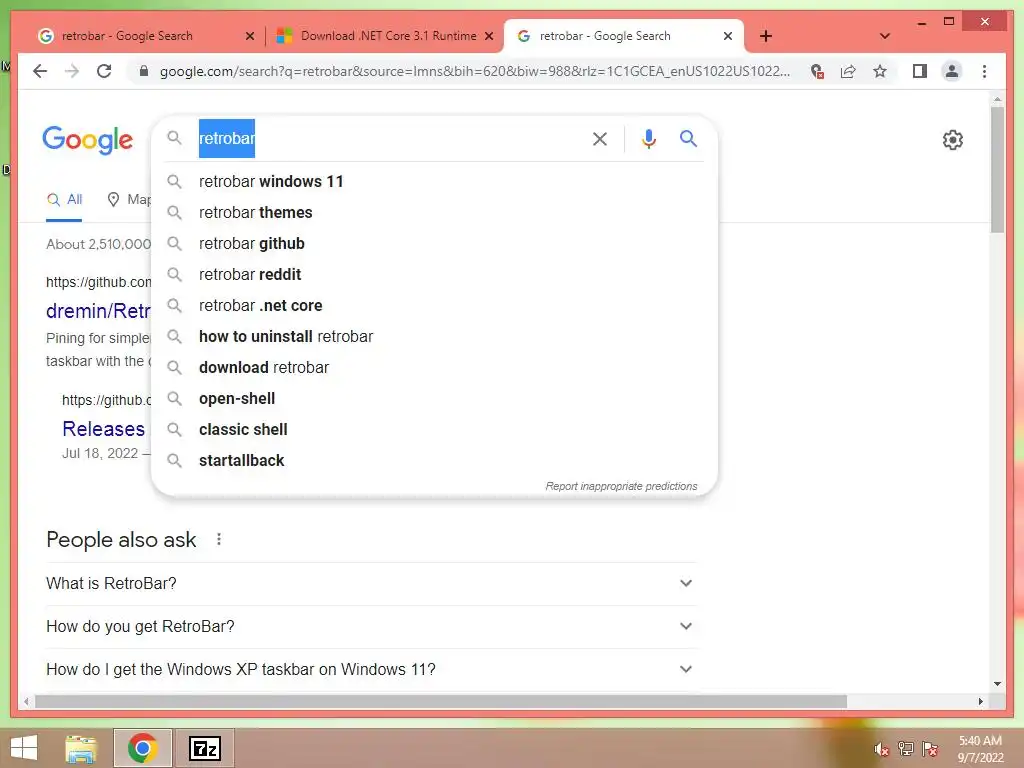Image resolution: width=1024 pixels, height=768 pixels.
Task: Close the first retrobar Google Search tab
Action: pos(249,36)
